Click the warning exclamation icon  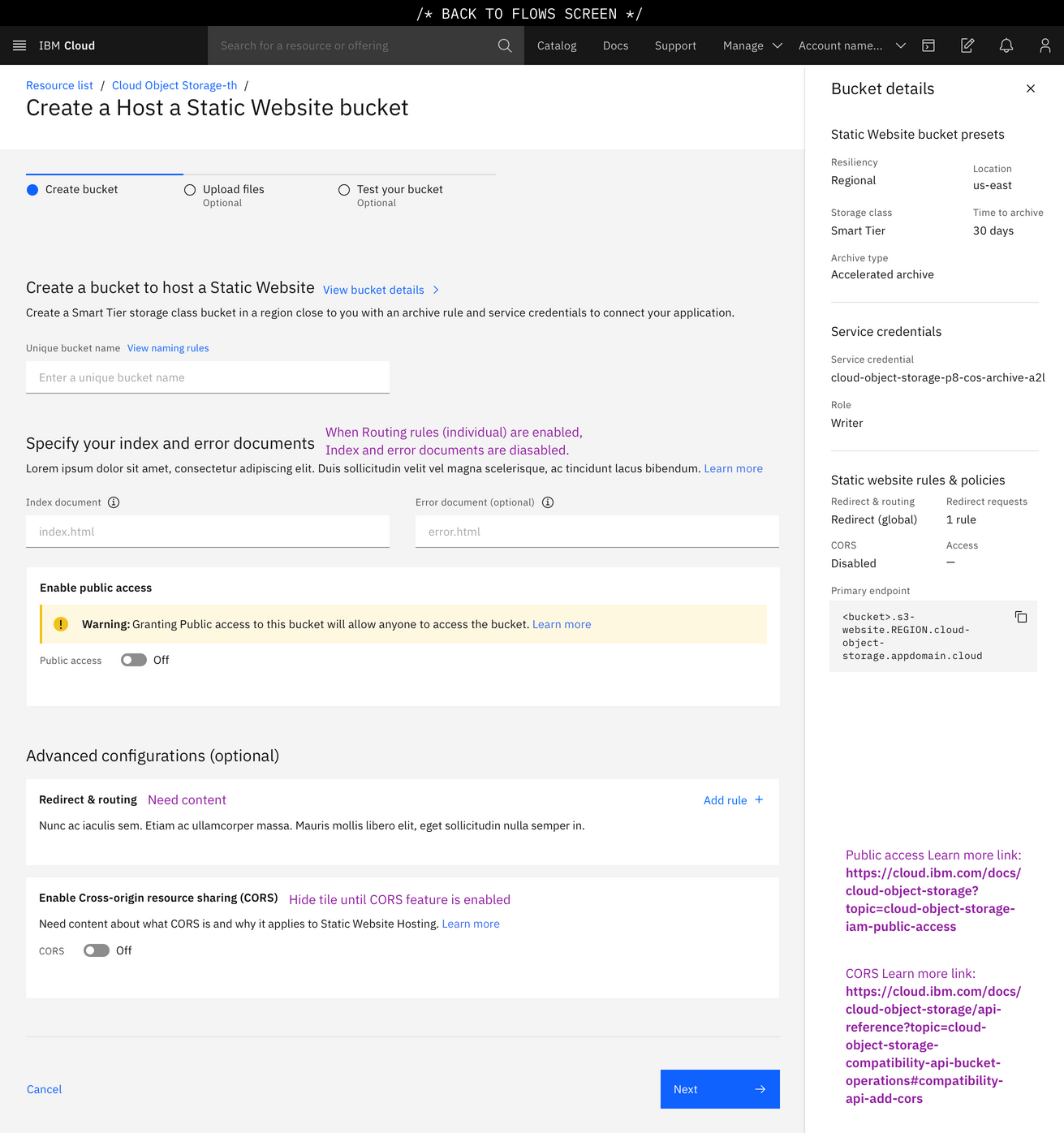tap(61, 624)
